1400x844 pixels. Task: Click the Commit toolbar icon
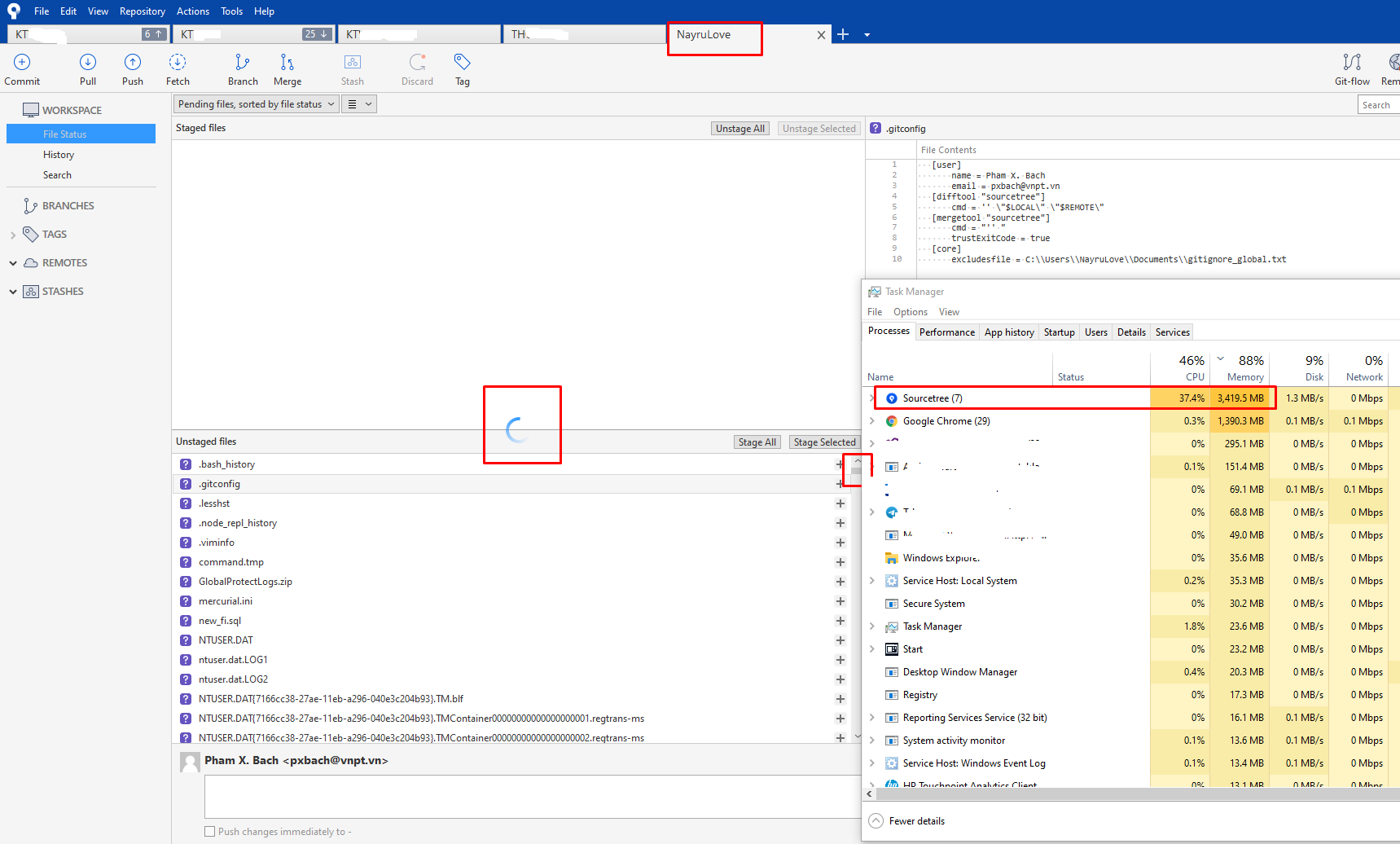click(x=22, y=62)
